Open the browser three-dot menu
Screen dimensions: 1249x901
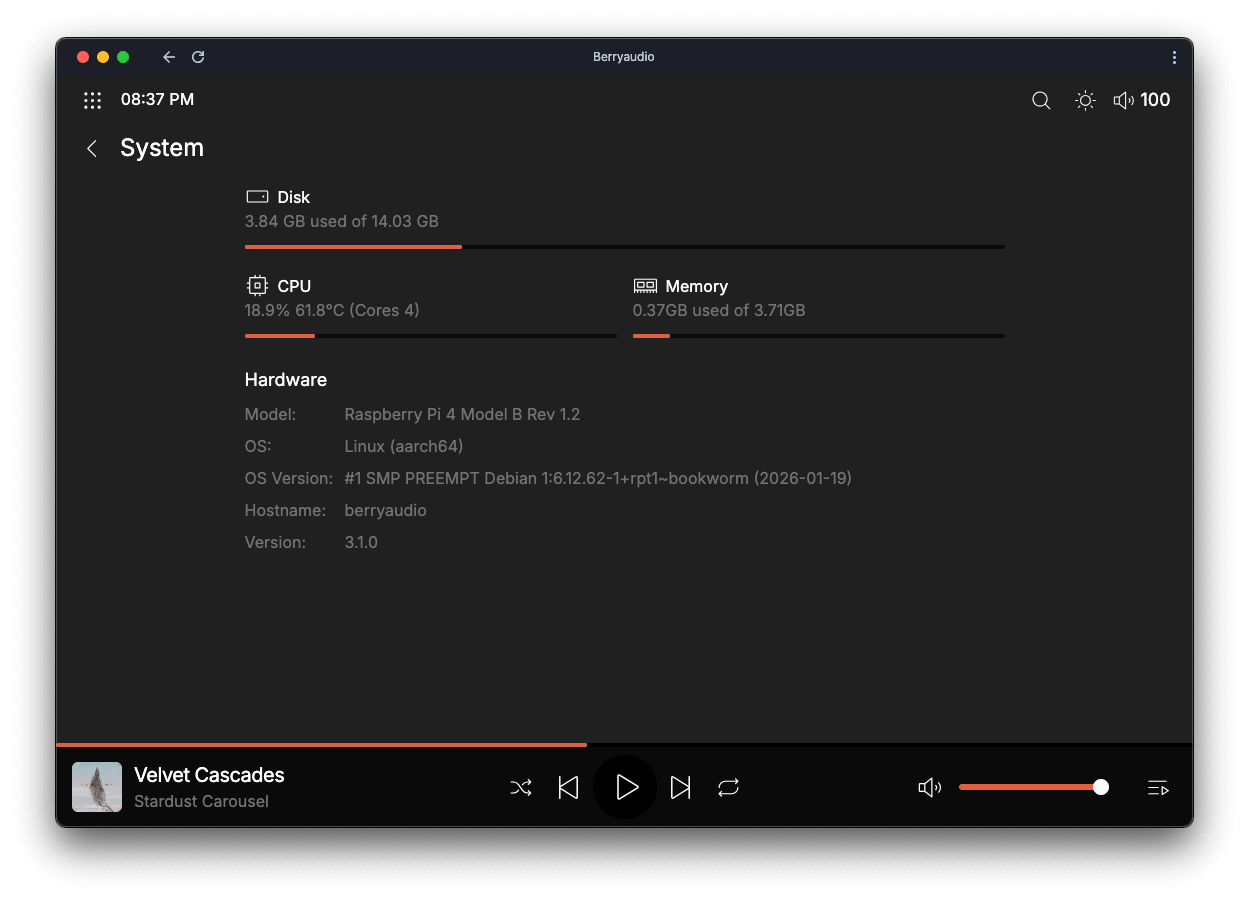pos(1174,57)
